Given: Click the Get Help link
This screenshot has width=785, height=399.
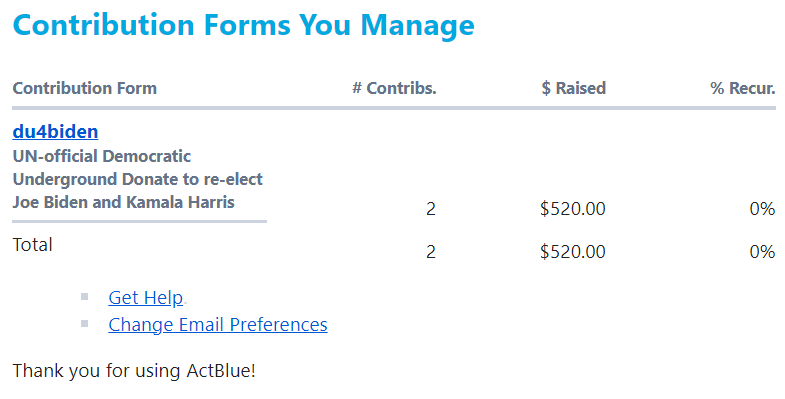Looking at the screenshot, I should click(x=146, y=297).
